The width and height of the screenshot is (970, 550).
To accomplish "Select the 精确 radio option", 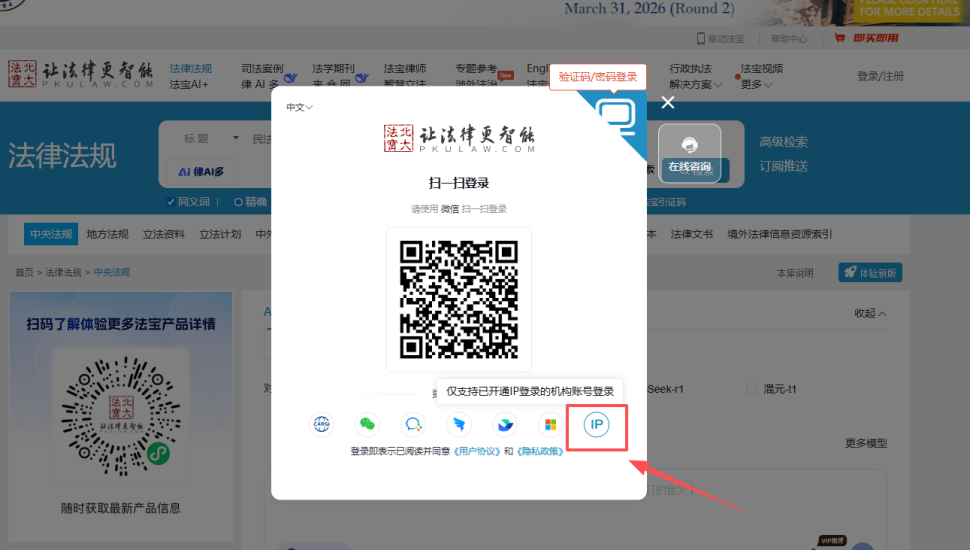I will (238, 202).
